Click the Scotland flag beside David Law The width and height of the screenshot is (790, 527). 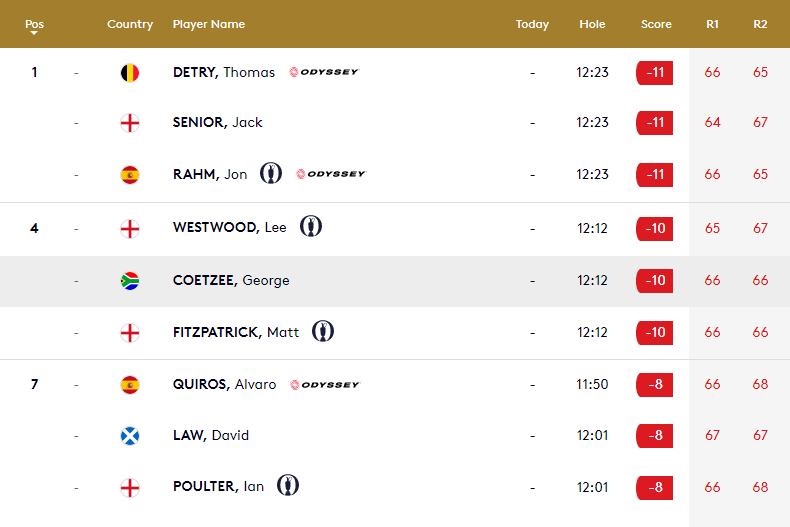point(130,435)
